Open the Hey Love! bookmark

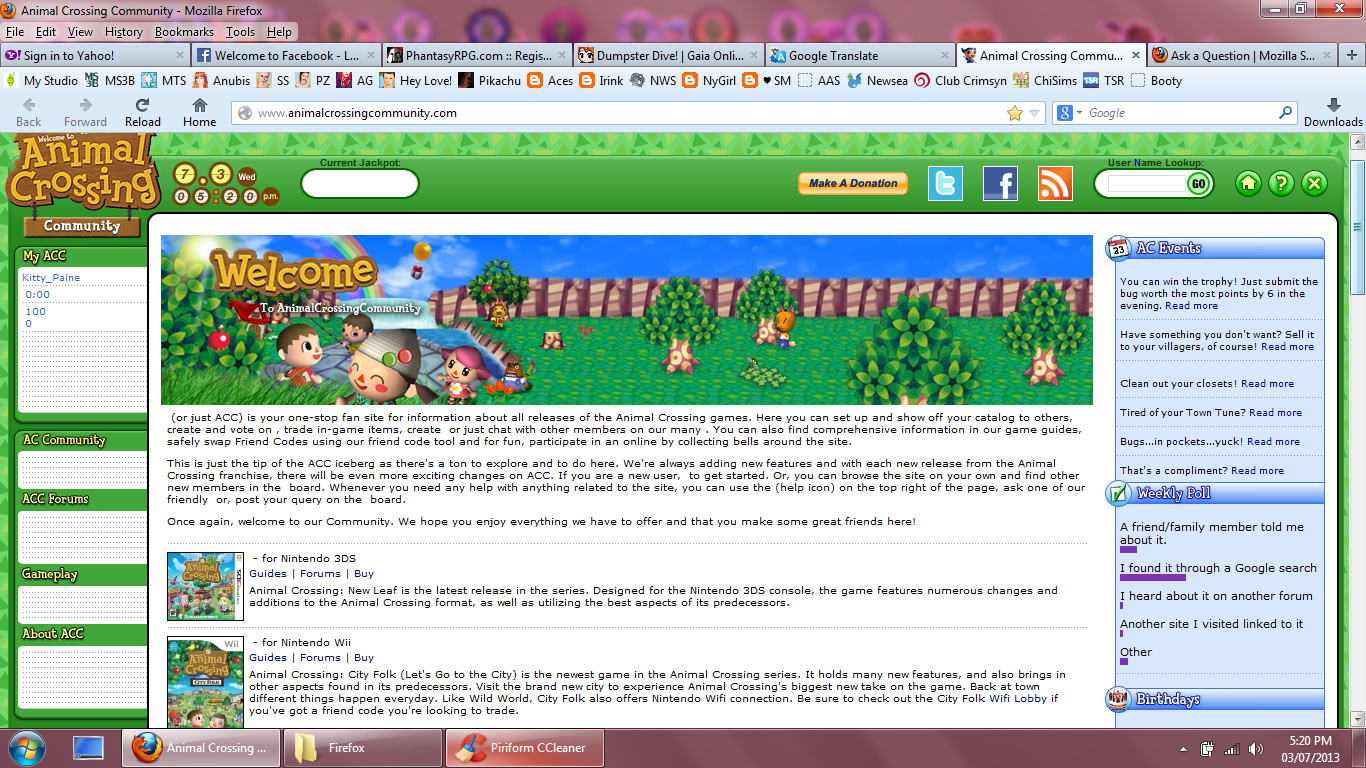[x=414, y=81]
